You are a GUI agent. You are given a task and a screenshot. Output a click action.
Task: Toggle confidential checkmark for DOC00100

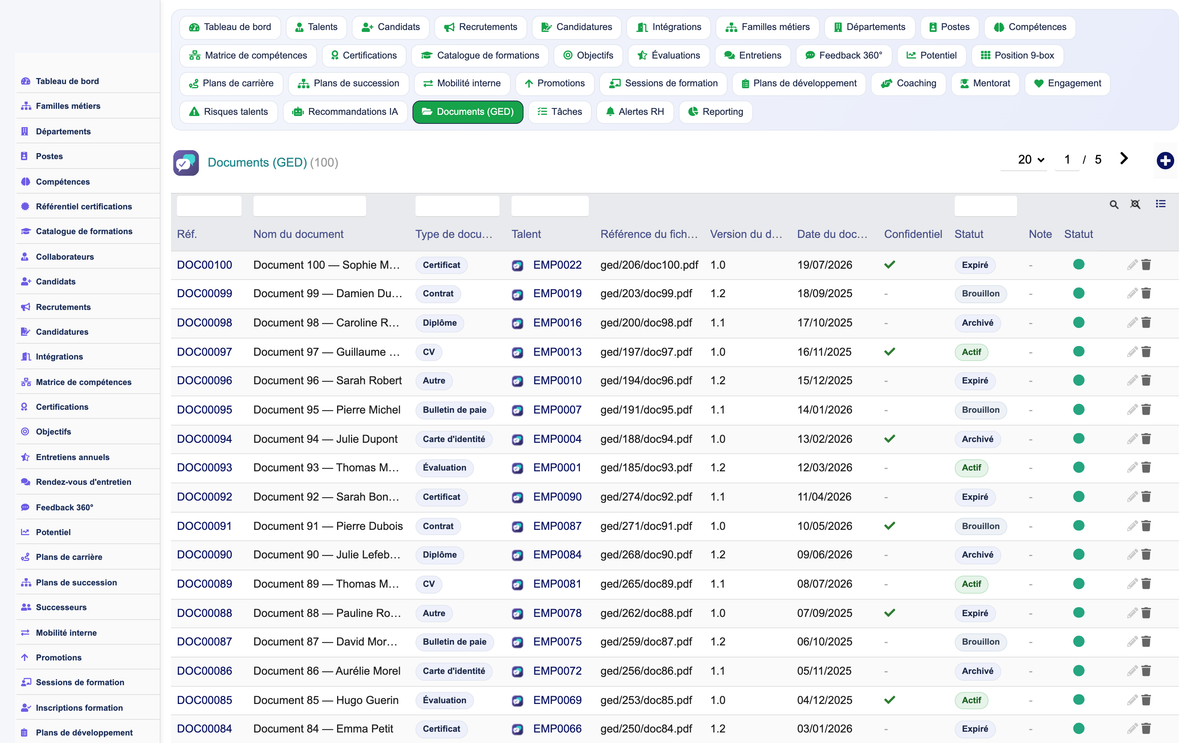[890, 265]
